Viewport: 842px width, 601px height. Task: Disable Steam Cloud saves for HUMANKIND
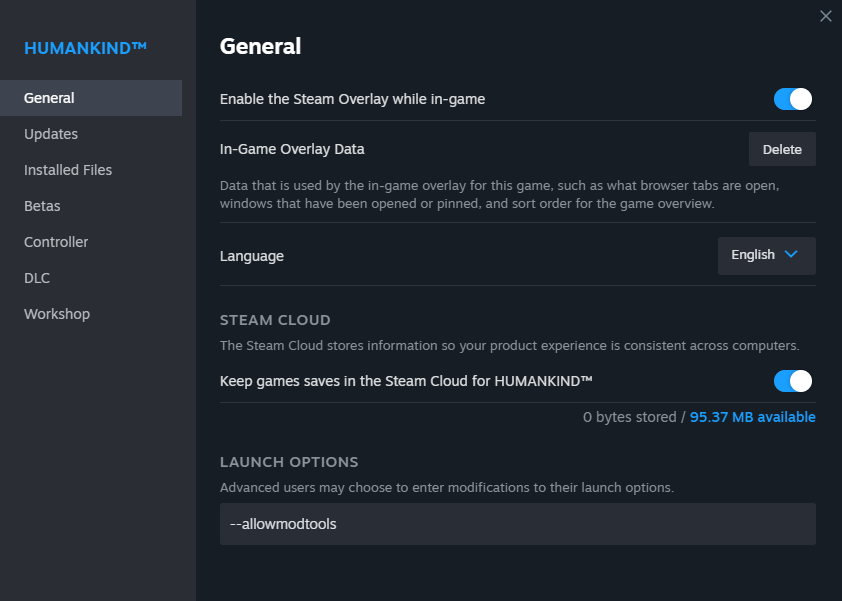pos(793,381)
